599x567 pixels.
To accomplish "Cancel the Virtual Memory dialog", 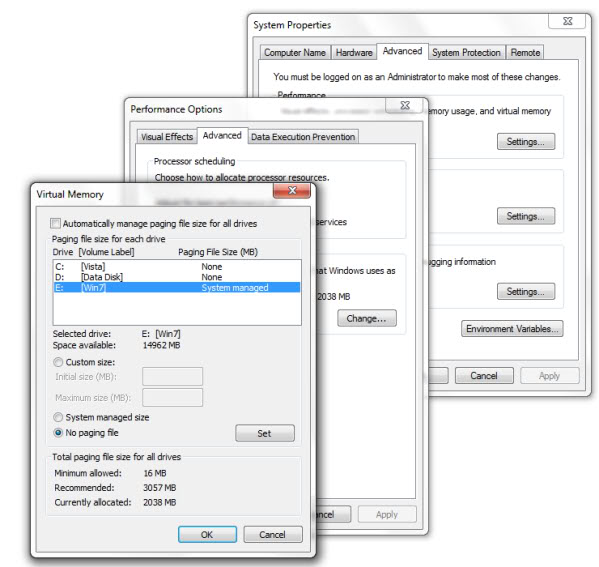I will (x=273, y=534).
